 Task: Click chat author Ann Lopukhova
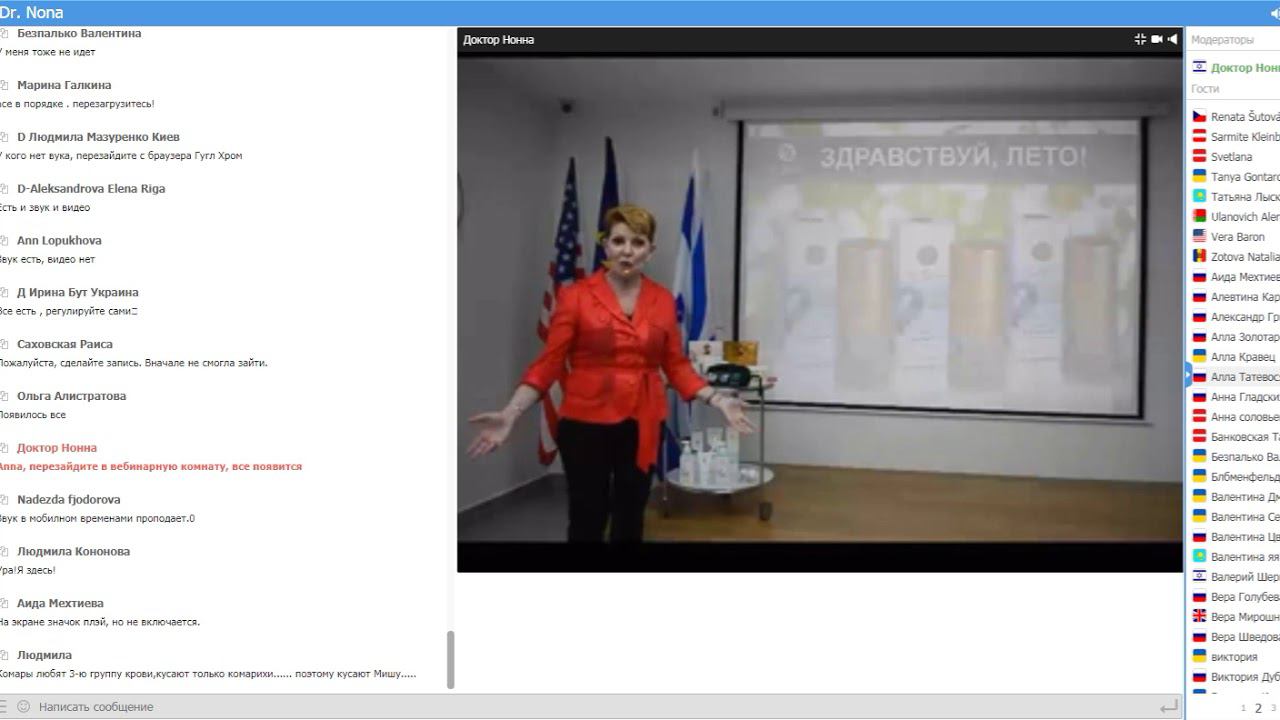tap(59, 241)
